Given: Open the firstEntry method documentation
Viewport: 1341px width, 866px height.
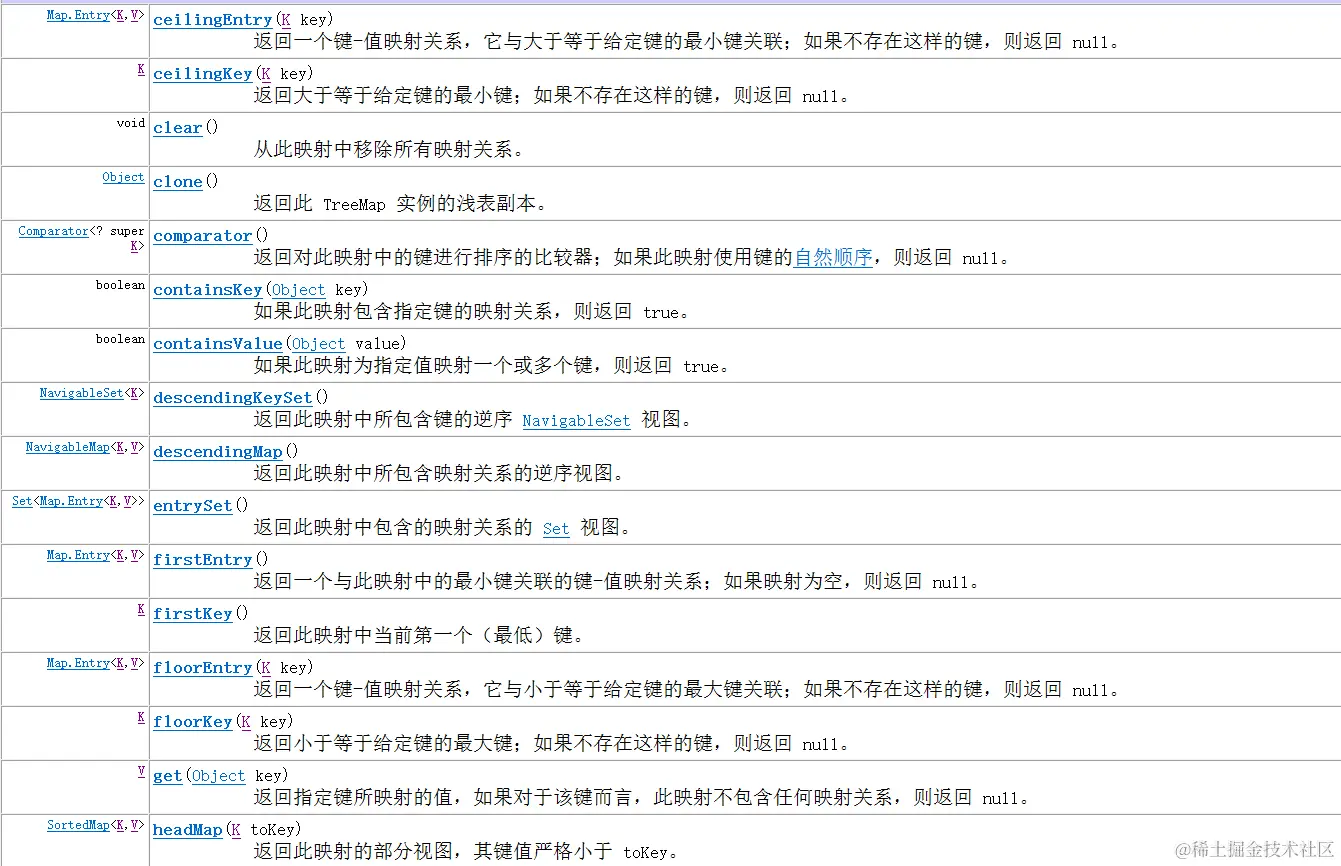Looking at the screenshot, I should [x=203, y=559].
